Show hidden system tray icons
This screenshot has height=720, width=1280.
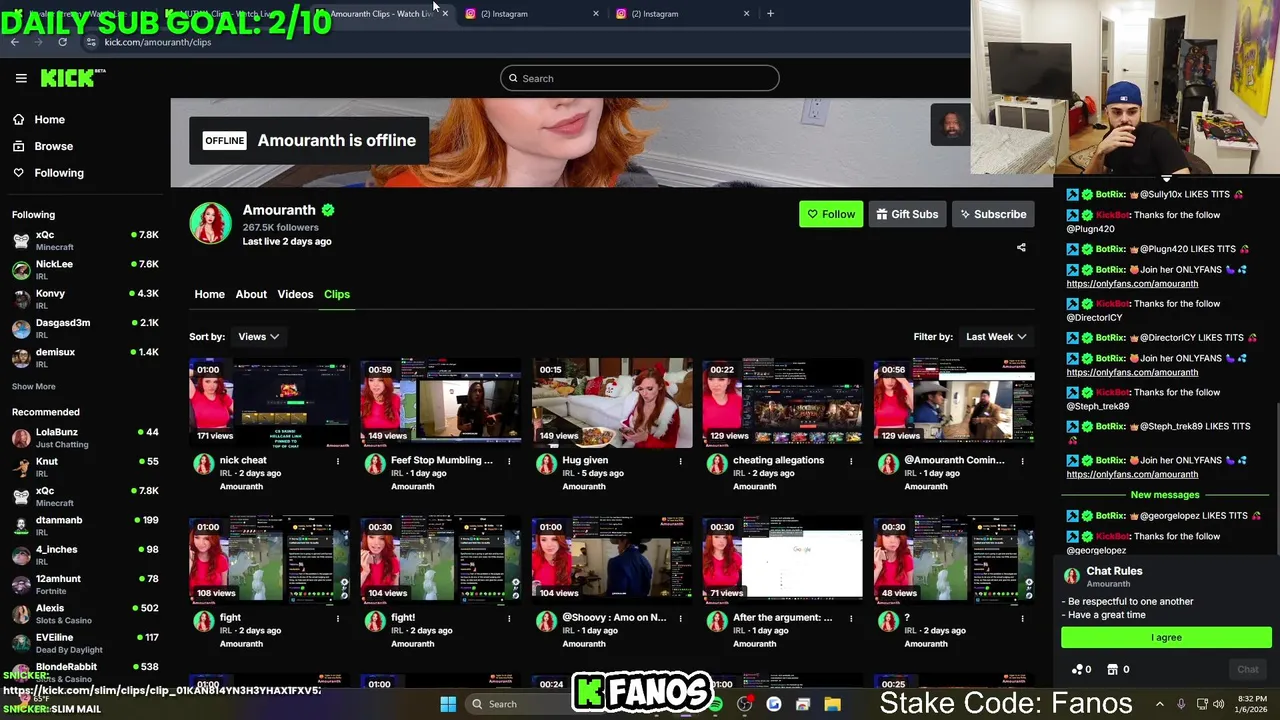[1160, 704]
